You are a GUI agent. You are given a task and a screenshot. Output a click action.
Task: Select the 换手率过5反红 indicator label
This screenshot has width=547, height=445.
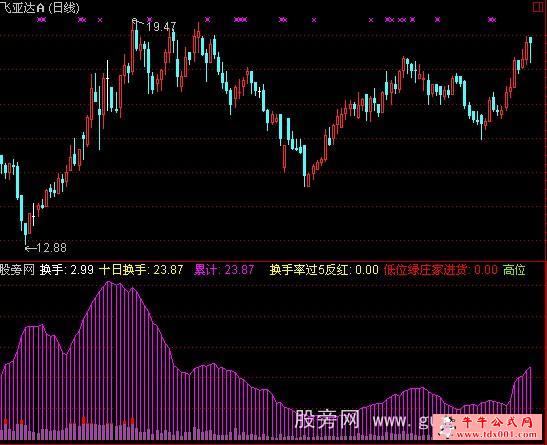point(309,270)
